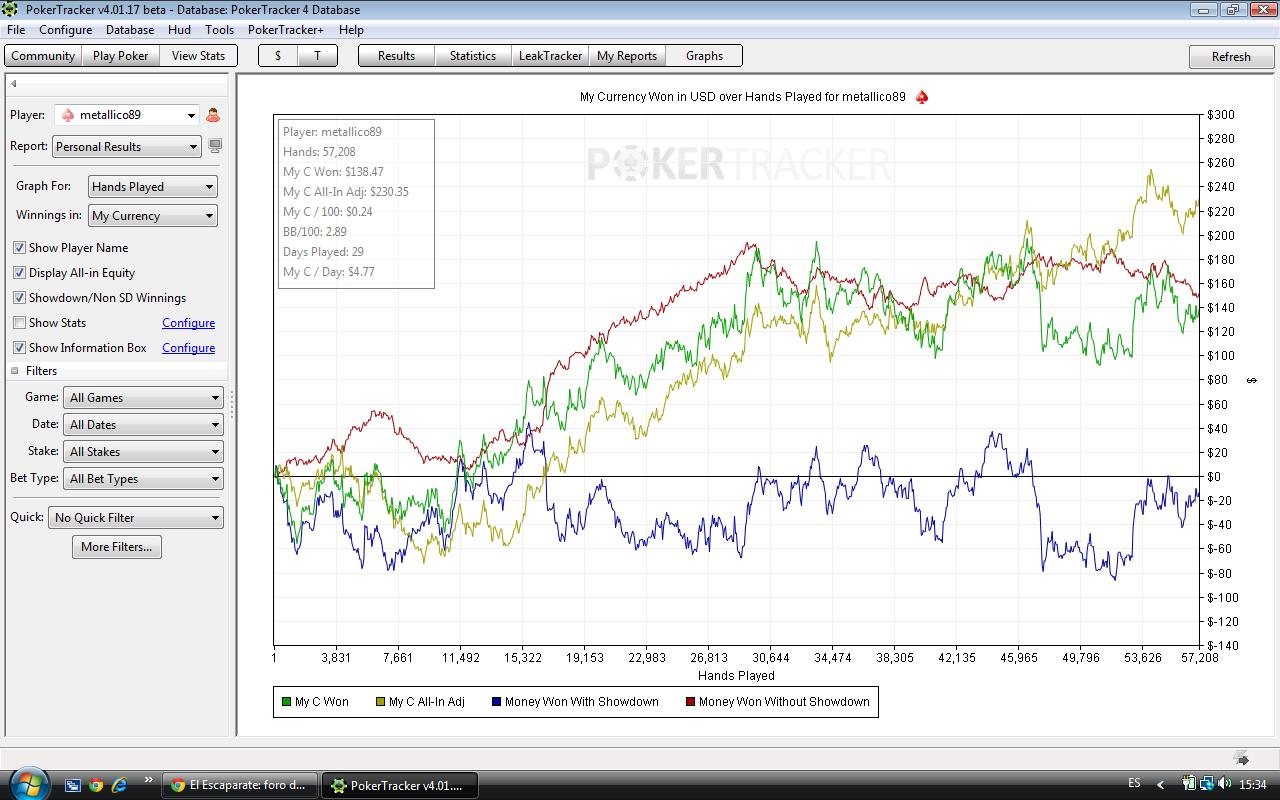Click the 15:34 clock in the tray
Image resolution: width=1280 pixels, height=800 pixels.
click(1252, 784)
